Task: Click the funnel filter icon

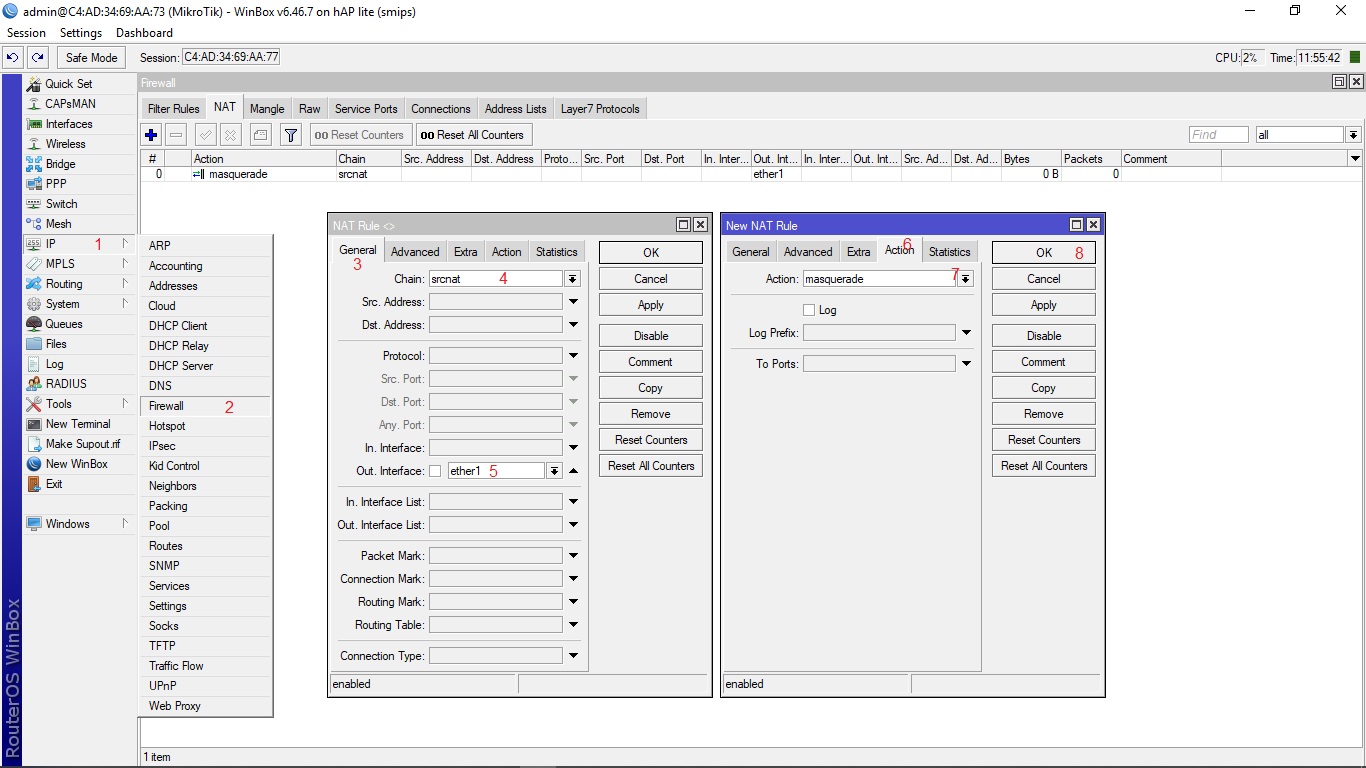Action: (290, 135)
